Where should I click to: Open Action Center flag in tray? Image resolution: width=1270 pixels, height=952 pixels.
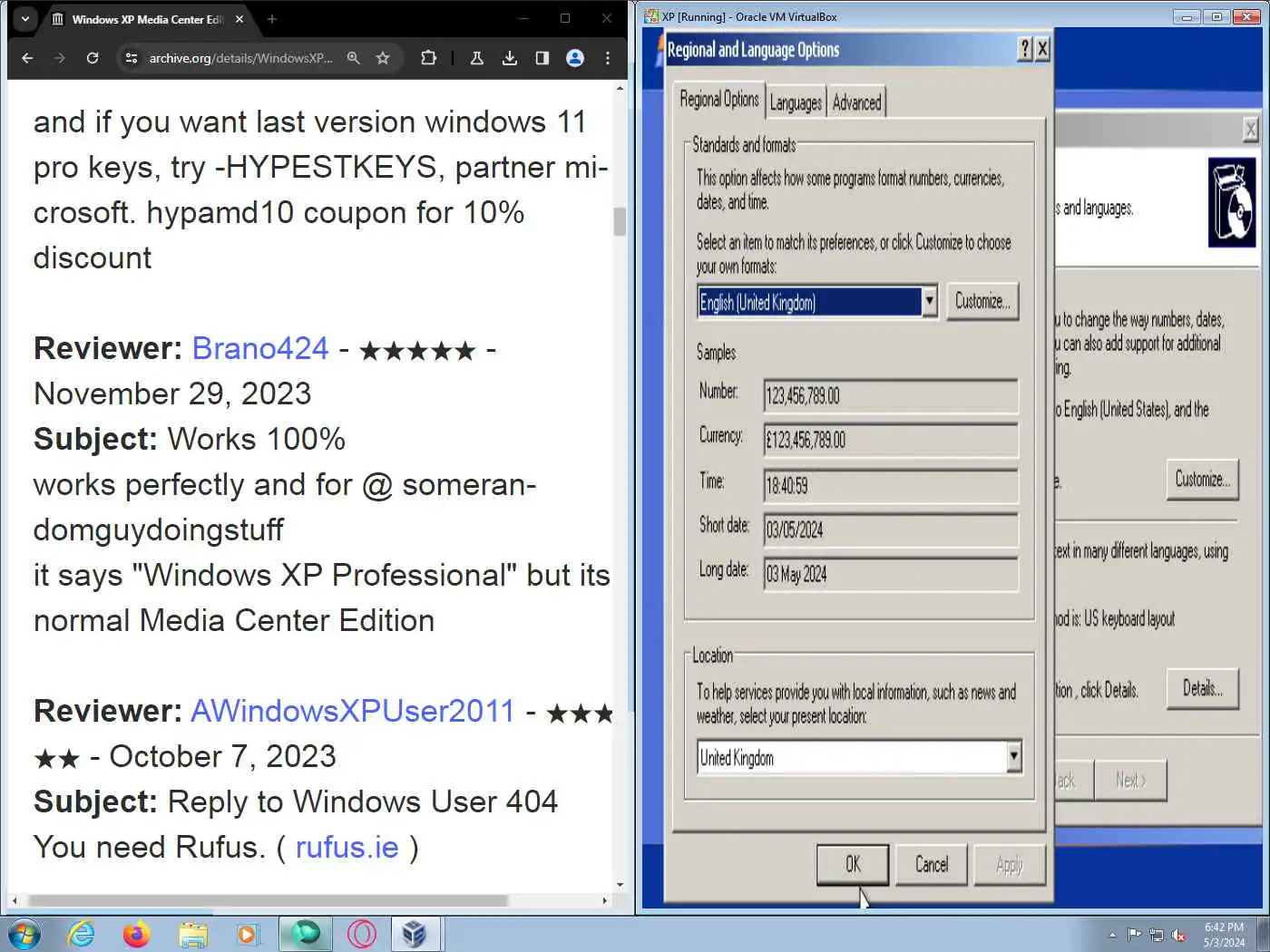1134,935
